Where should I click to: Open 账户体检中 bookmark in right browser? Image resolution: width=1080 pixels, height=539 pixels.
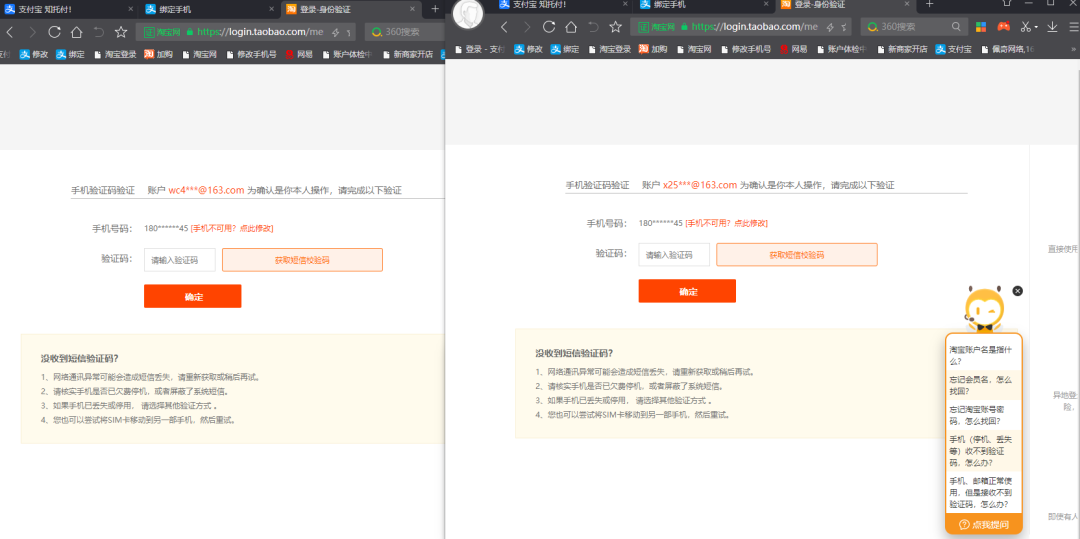click(x=842, y=50)
